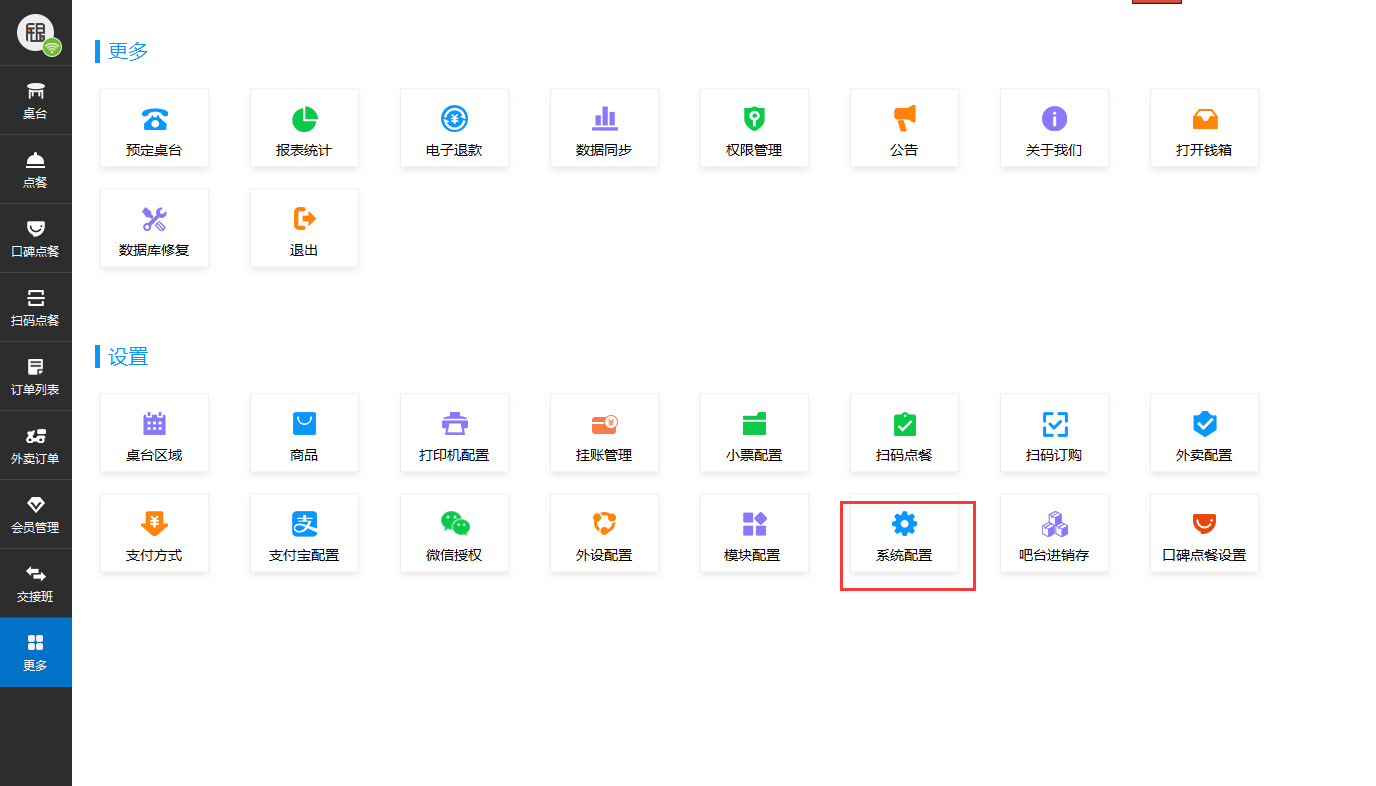Go to 桌台 in sidebar
Screen dimensions: 1376x786
(x=36, y=100)
